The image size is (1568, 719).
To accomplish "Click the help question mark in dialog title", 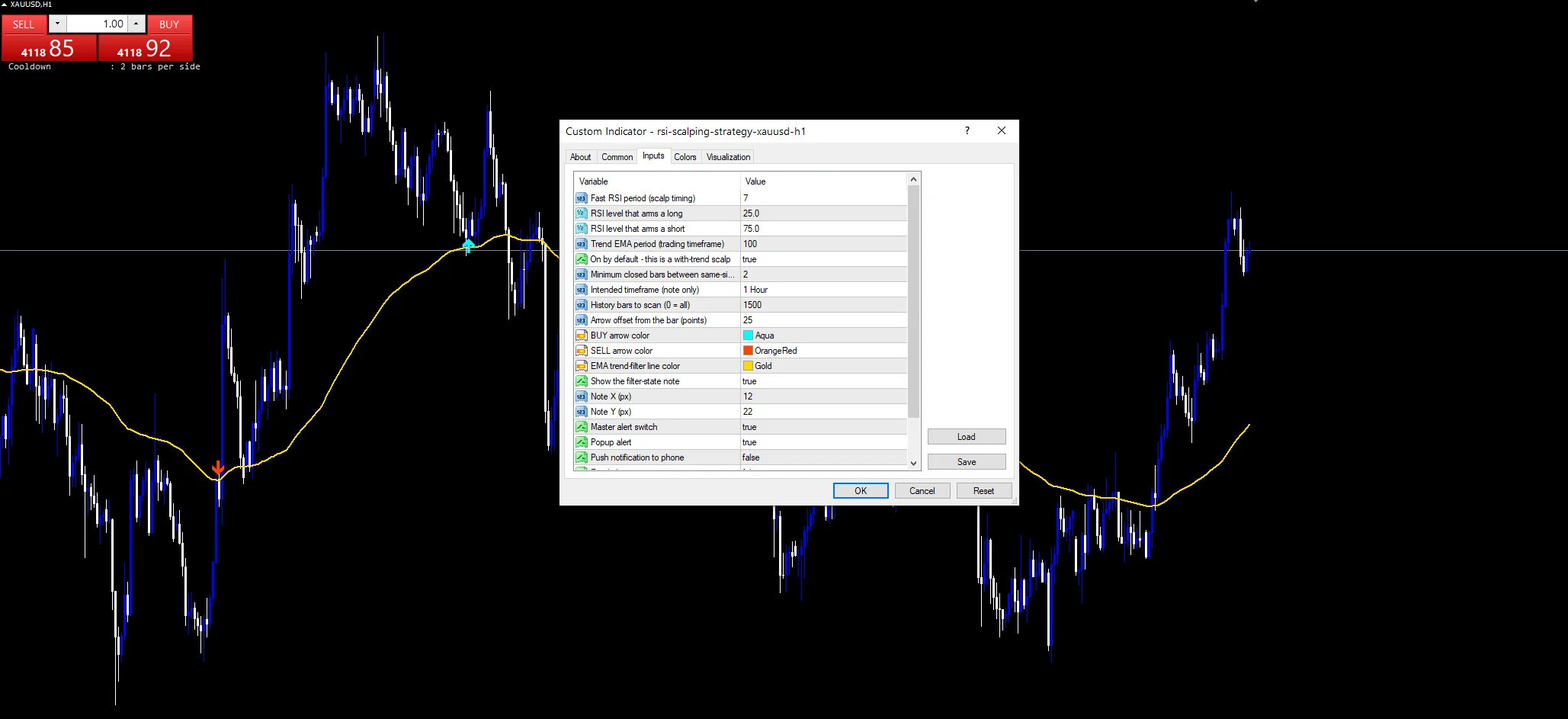I will click(x=967, y=131).
